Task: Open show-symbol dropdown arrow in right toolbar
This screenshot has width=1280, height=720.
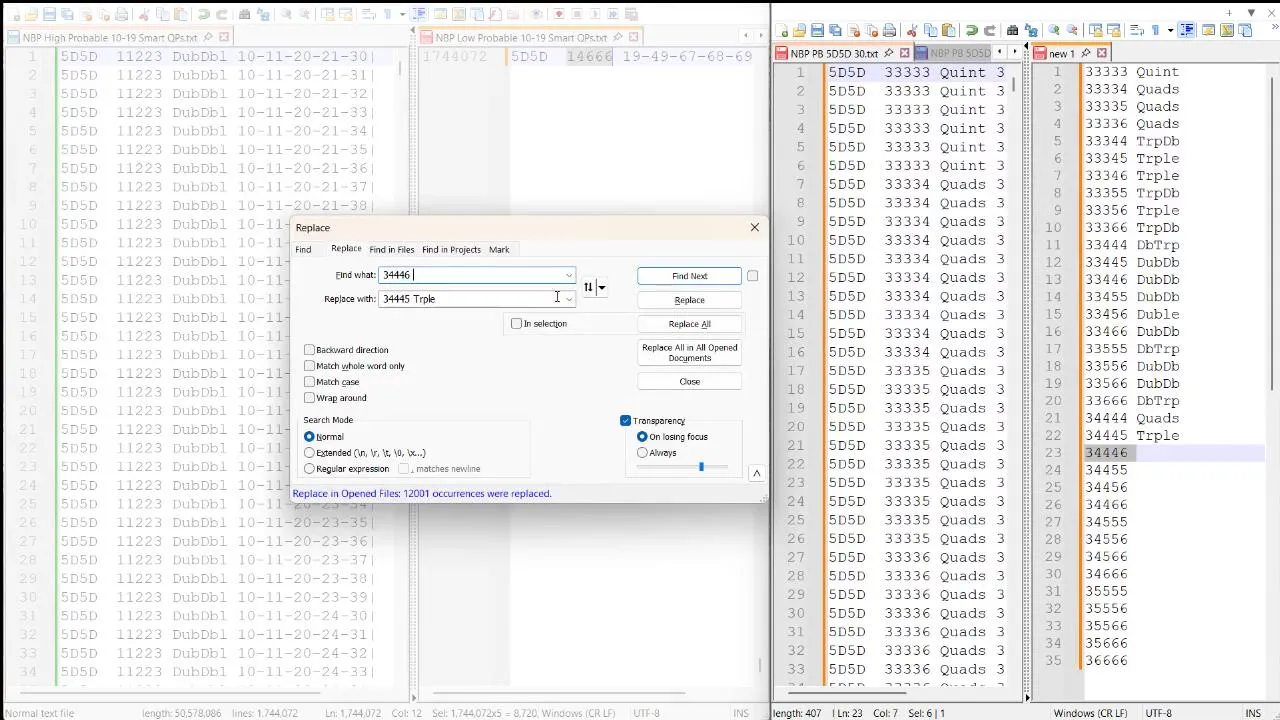Action: (x=1171, y=30)
